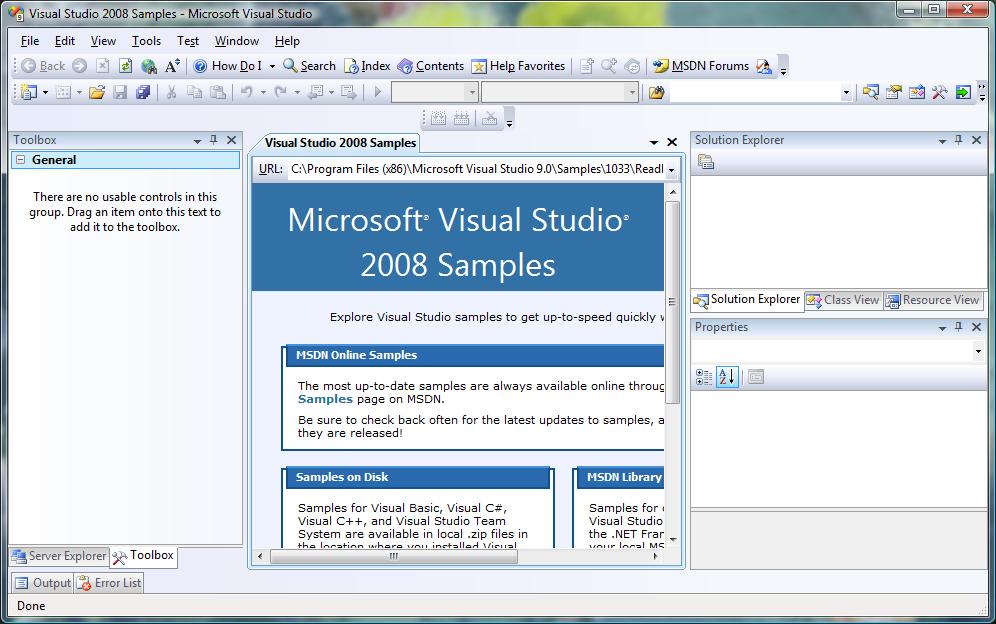This screenshot has width=996, height=624.
Task: Click the Solution Explorer properties toolbar icon
Action: [x=706, y=163]
